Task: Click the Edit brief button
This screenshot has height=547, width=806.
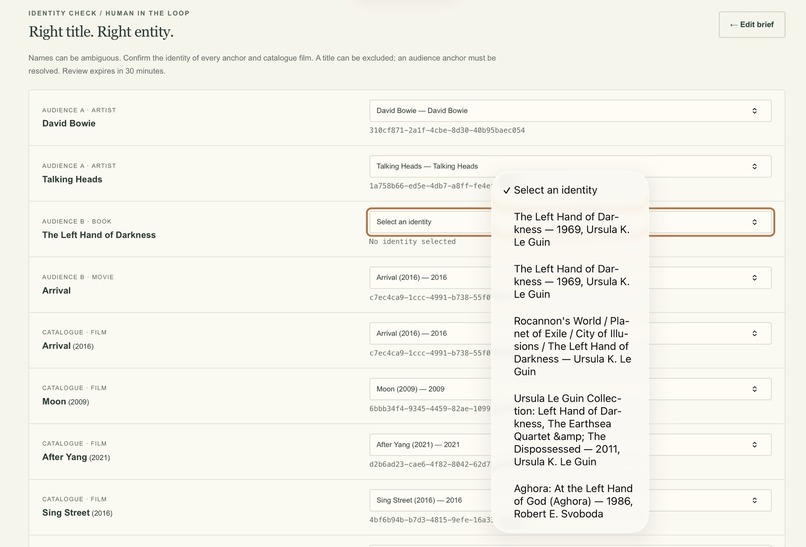Action: pyautogui.click(x=752, y=25)
